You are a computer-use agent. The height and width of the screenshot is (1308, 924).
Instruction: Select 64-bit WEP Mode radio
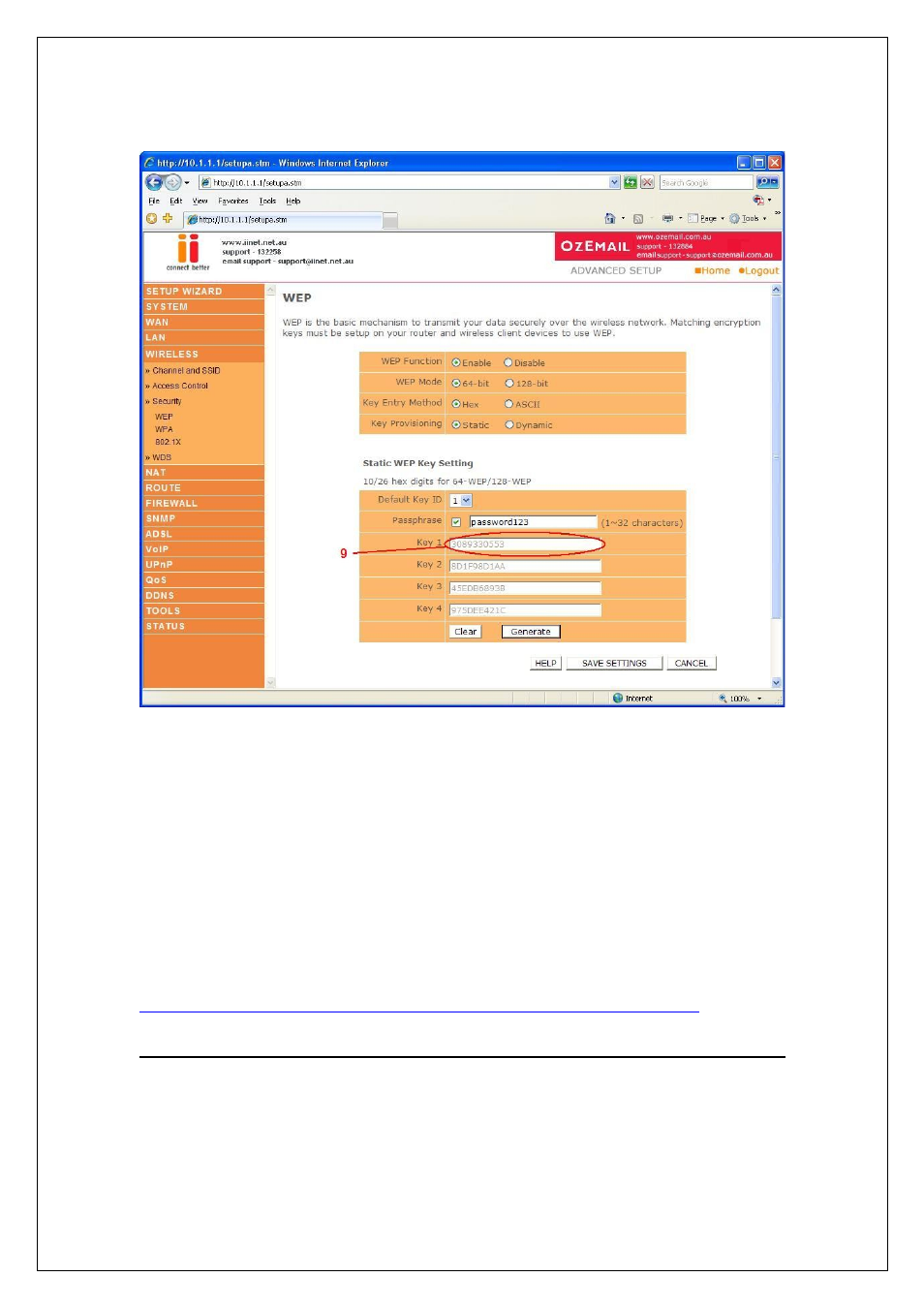pos(456,383)
